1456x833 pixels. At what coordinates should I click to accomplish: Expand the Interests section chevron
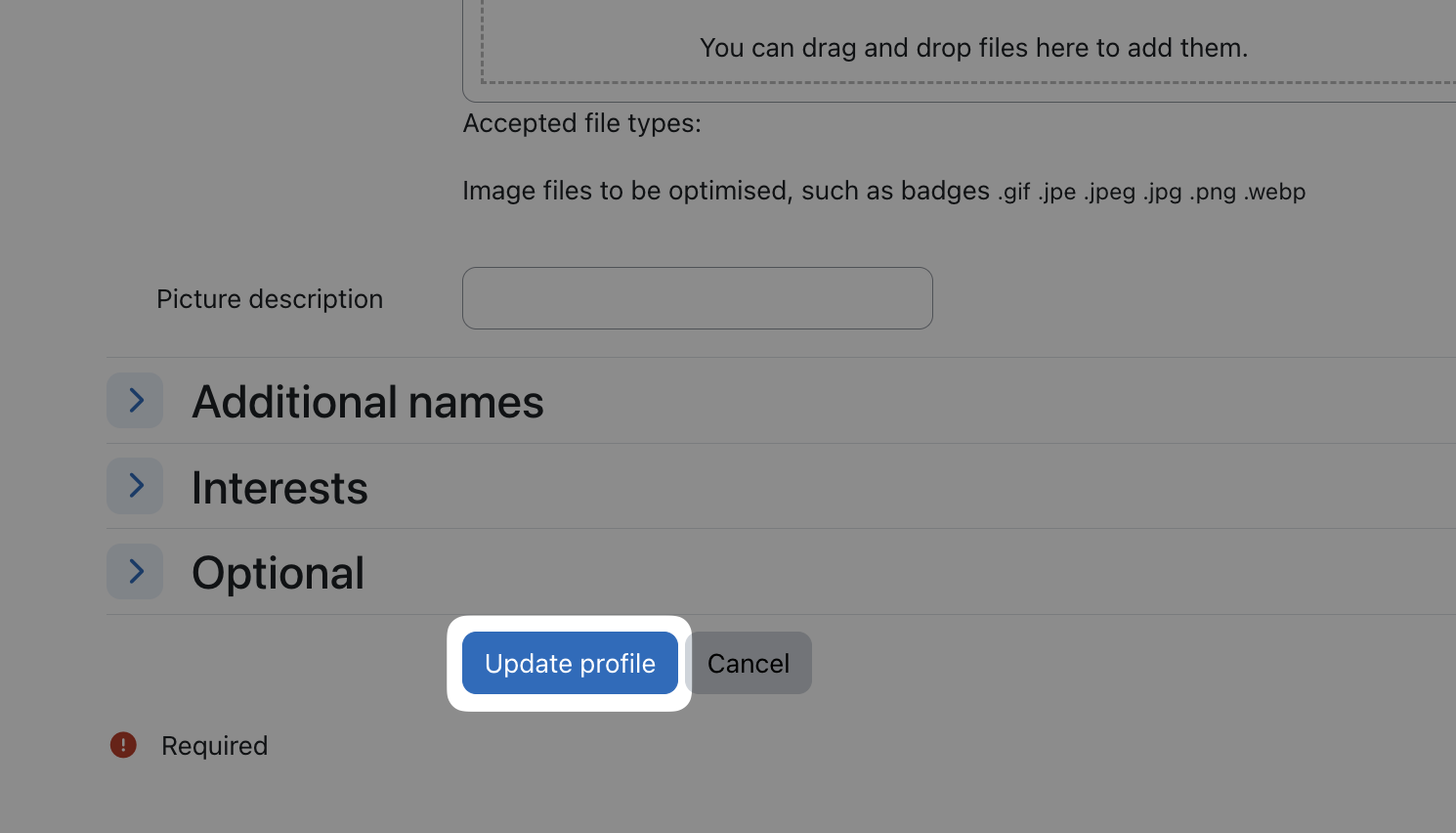click(135, 486)
